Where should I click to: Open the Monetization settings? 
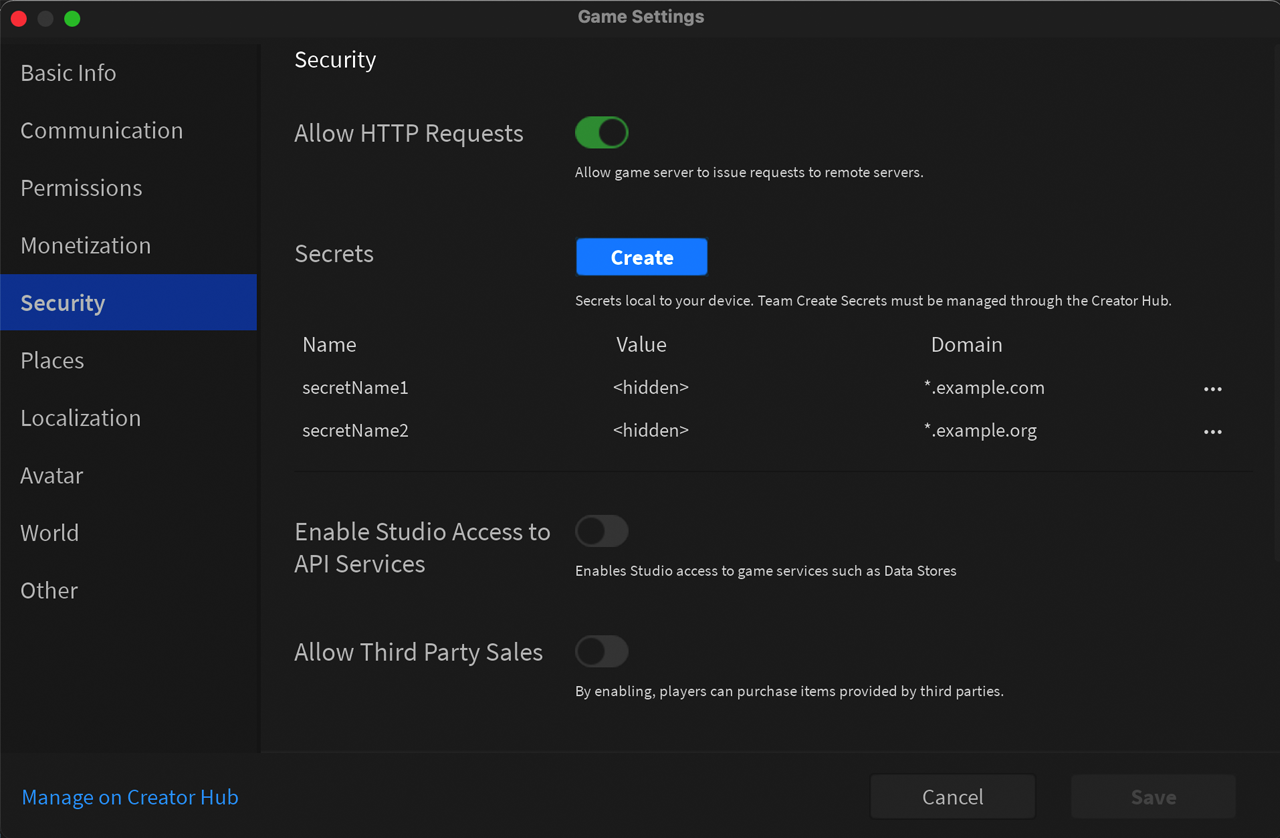(x=85, y=245)
